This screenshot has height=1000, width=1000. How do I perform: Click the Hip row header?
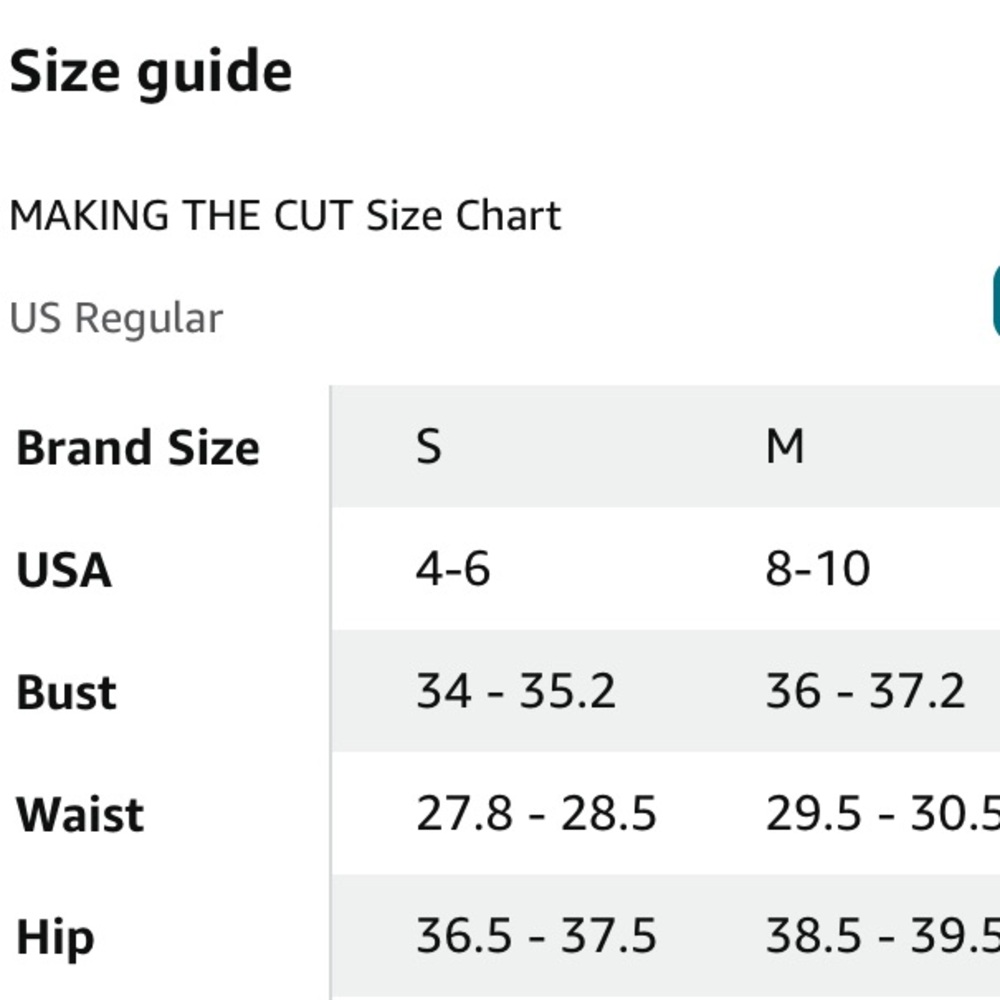click(55, 938)
